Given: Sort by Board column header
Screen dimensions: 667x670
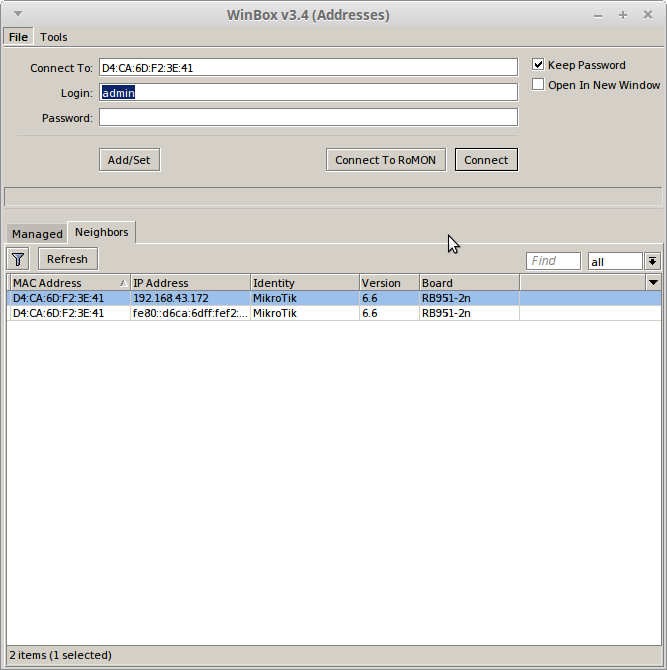Looking at the screenshot, I should pyautogui.click(x=469, y=283).
